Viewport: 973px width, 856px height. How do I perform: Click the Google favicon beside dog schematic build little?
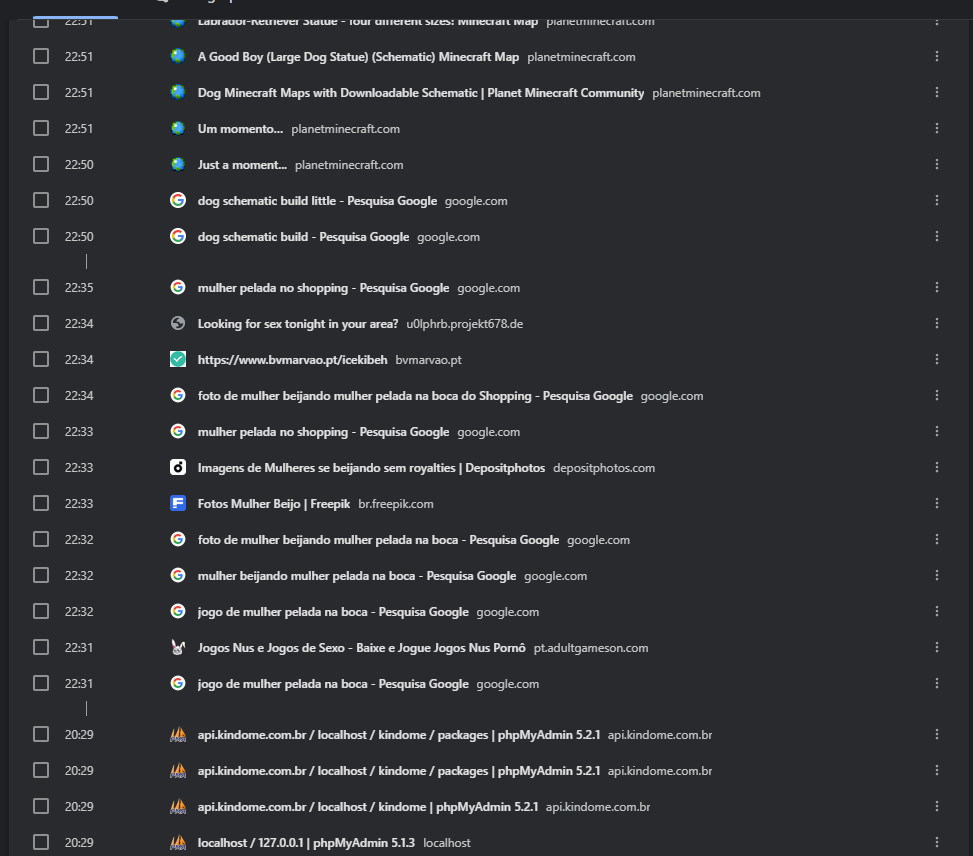(178, 200)
